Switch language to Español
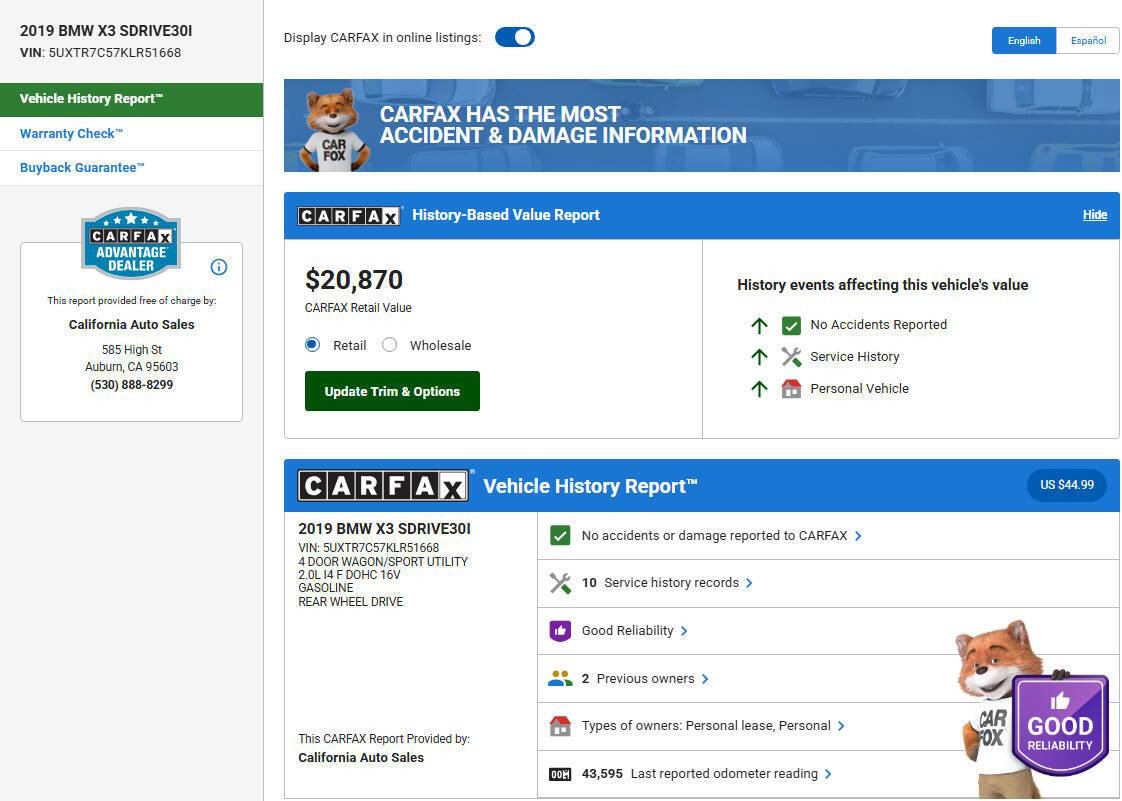The width and height of the screenshot is (1122, 801). (x=1087, y=41)
